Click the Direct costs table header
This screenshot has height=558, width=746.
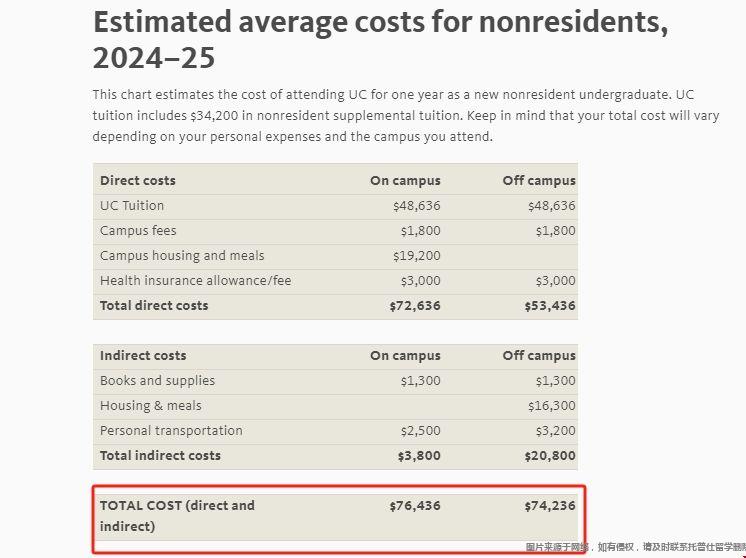click(x=138, y=181)
